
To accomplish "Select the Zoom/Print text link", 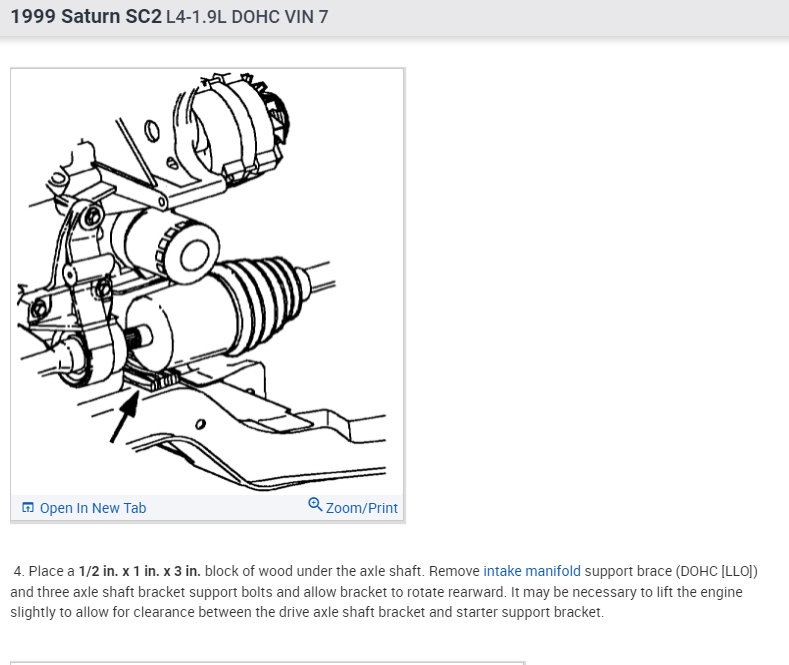I will click(362, 508).
